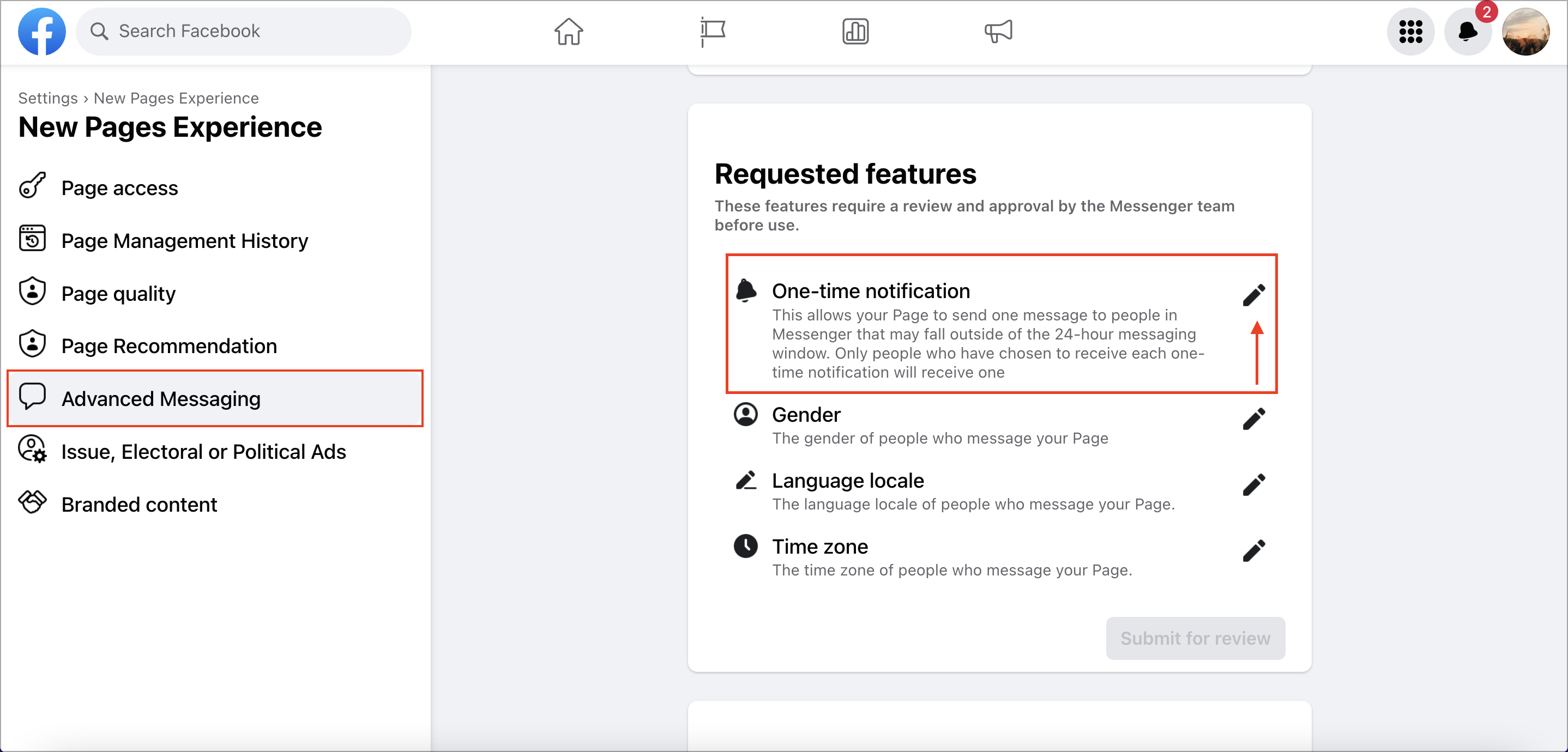
Task: Edit One-time notification with pencil icon
Action: (1253, 294)
